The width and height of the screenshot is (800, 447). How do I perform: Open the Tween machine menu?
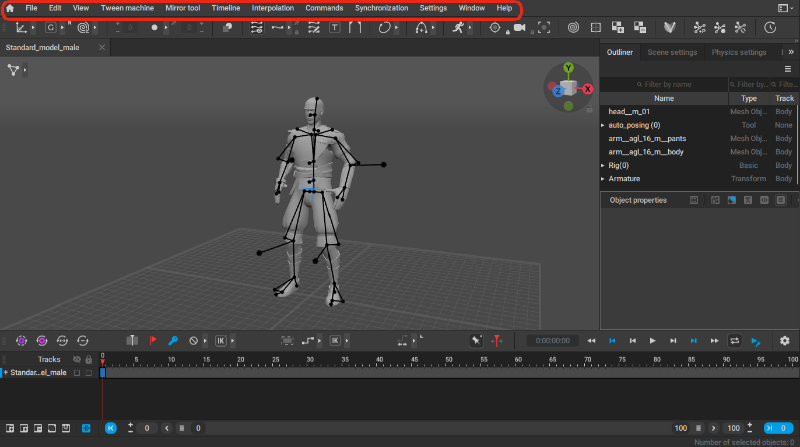tap(127, 8)
